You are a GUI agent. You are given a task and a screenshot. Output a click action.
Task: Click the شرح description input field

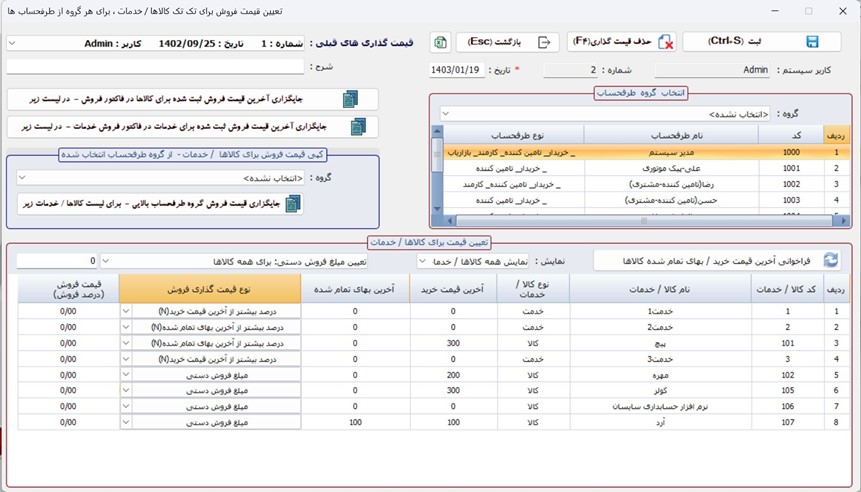(x=155, y=66)
